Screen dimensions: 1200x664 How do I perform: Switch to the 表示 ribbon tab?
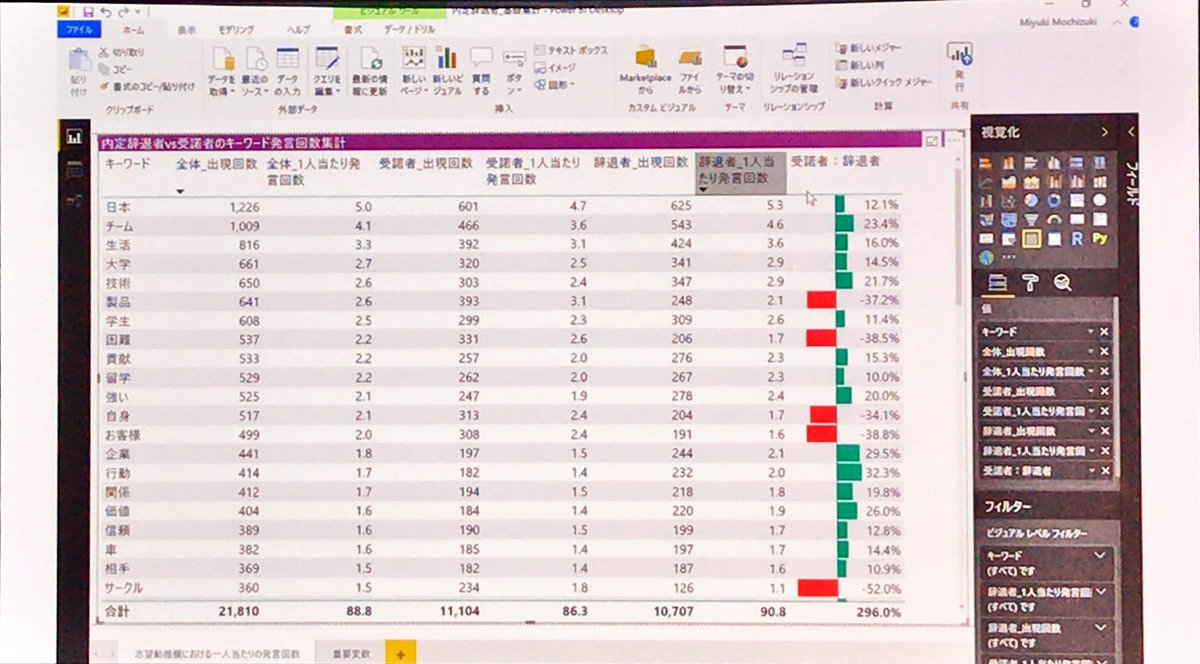[187, 30]
